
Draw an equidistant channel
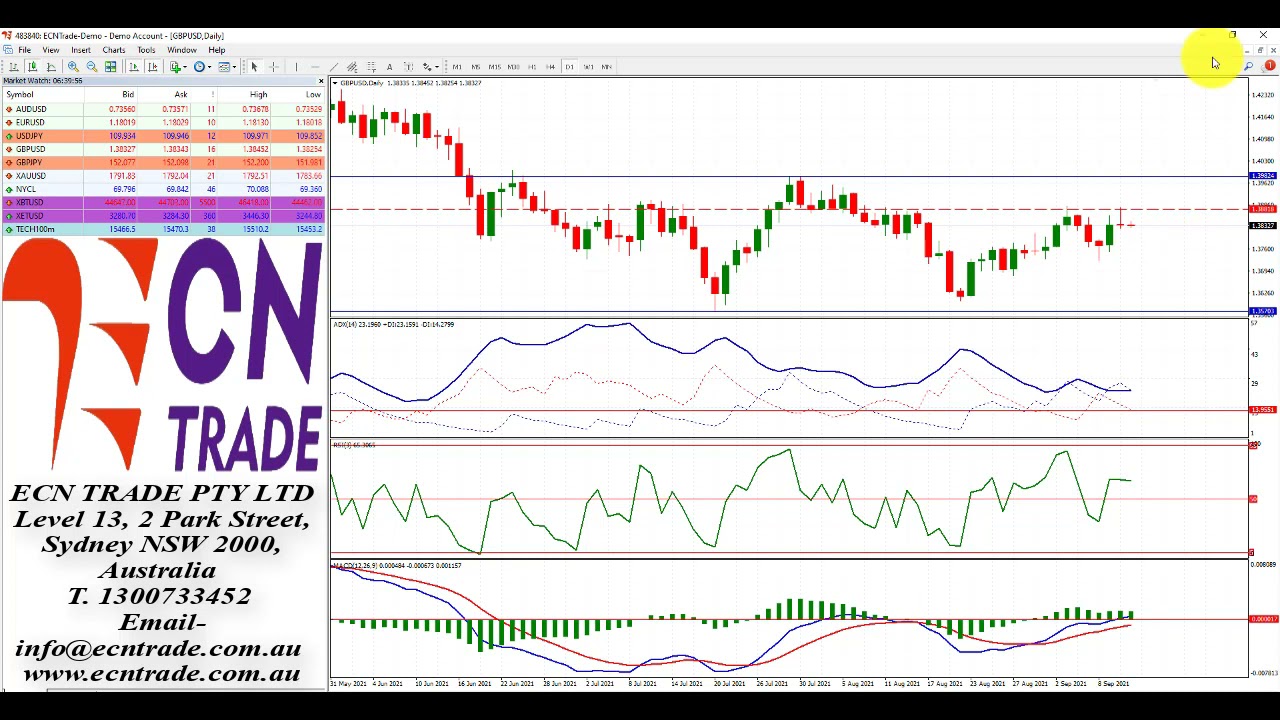[x=352, y=67]
